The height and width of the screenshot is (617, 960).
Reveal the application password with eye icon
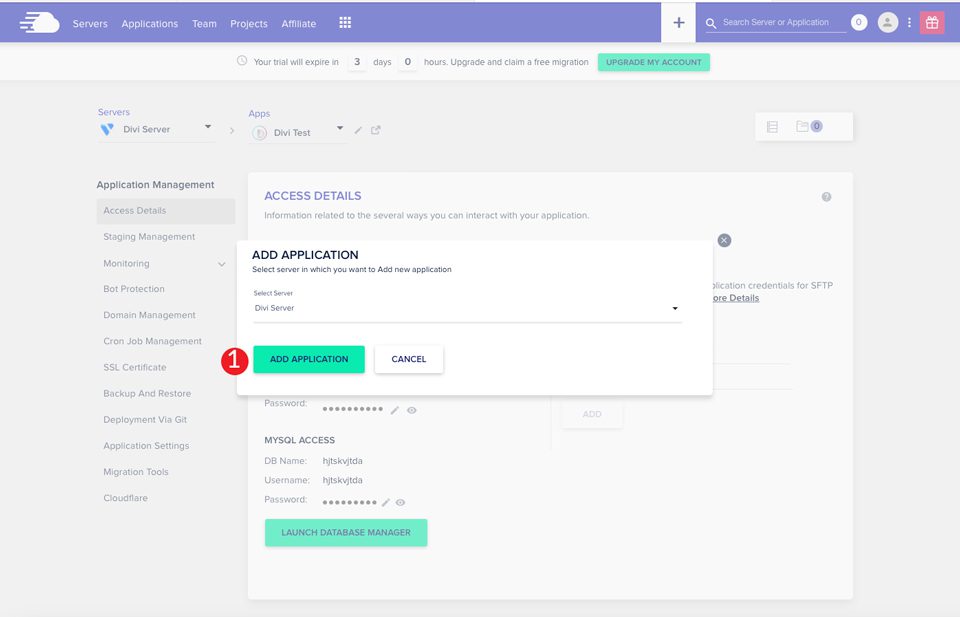411,410
